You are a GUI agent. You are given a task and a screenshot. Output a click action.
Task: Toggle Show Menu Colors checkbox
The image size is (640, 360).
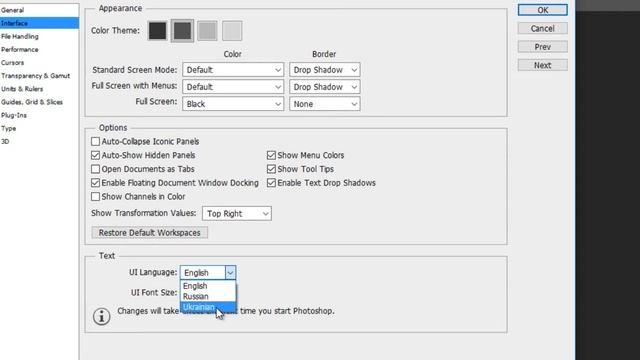pyautogui.click(x=271, y=156)
